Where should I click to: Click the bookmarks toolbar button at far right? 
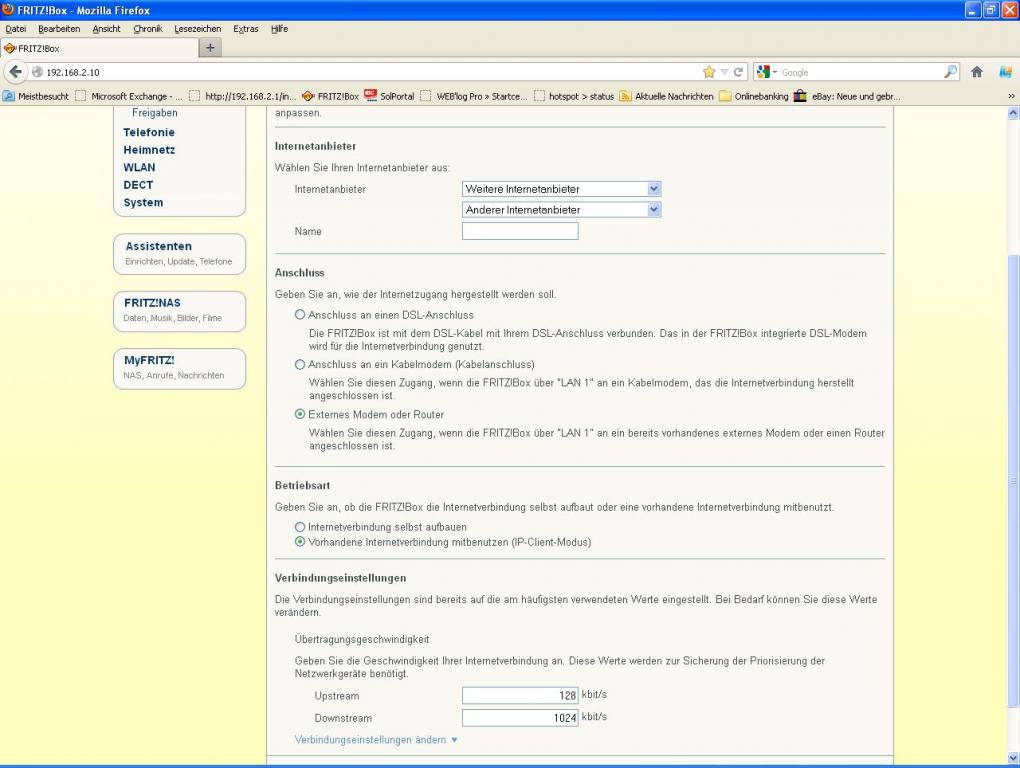click(1006, 72)
